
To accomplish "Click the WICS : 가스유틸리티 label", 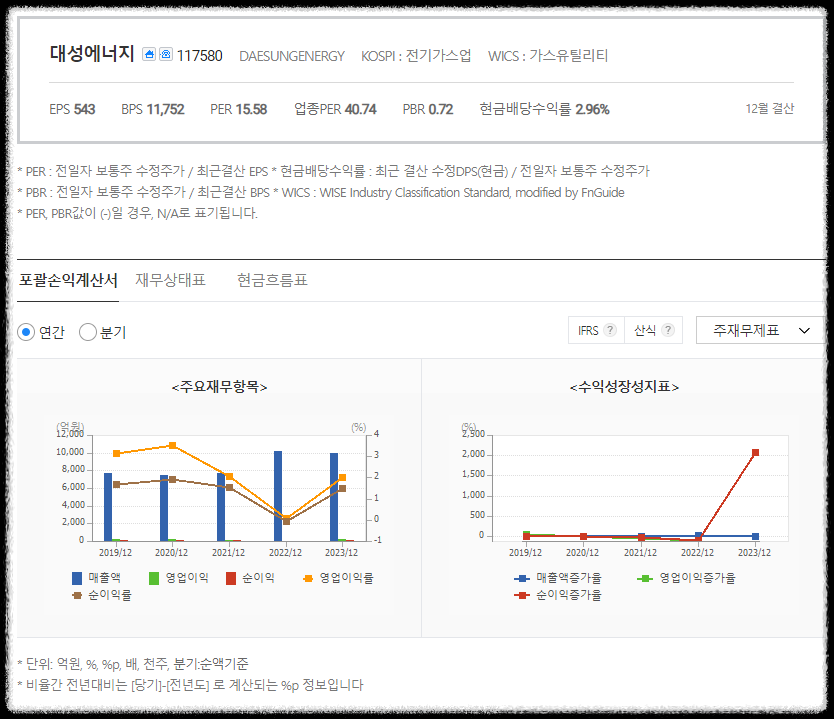I will [548, 55].
